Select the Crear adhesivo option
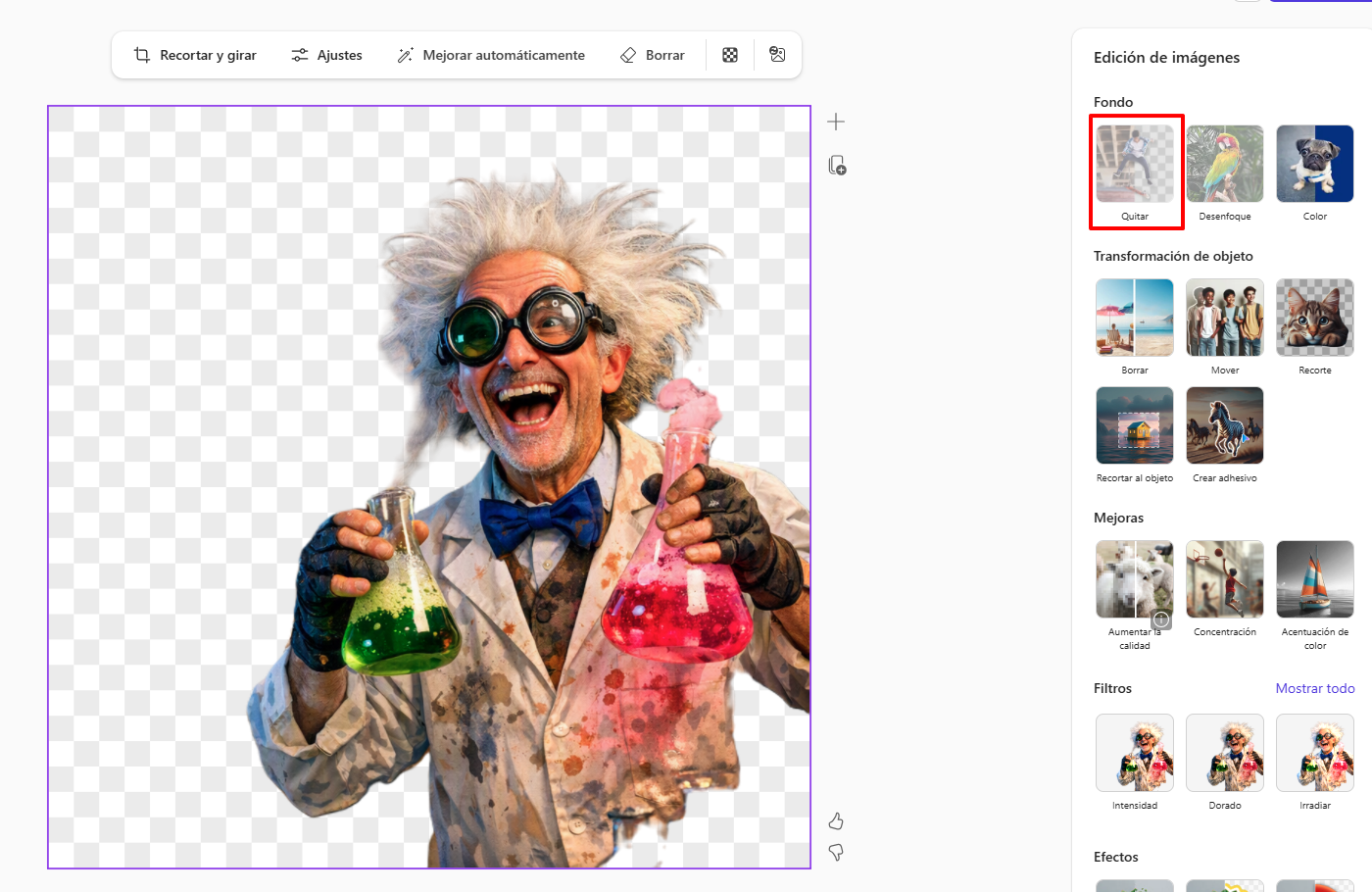 [x=1225, y=433]
